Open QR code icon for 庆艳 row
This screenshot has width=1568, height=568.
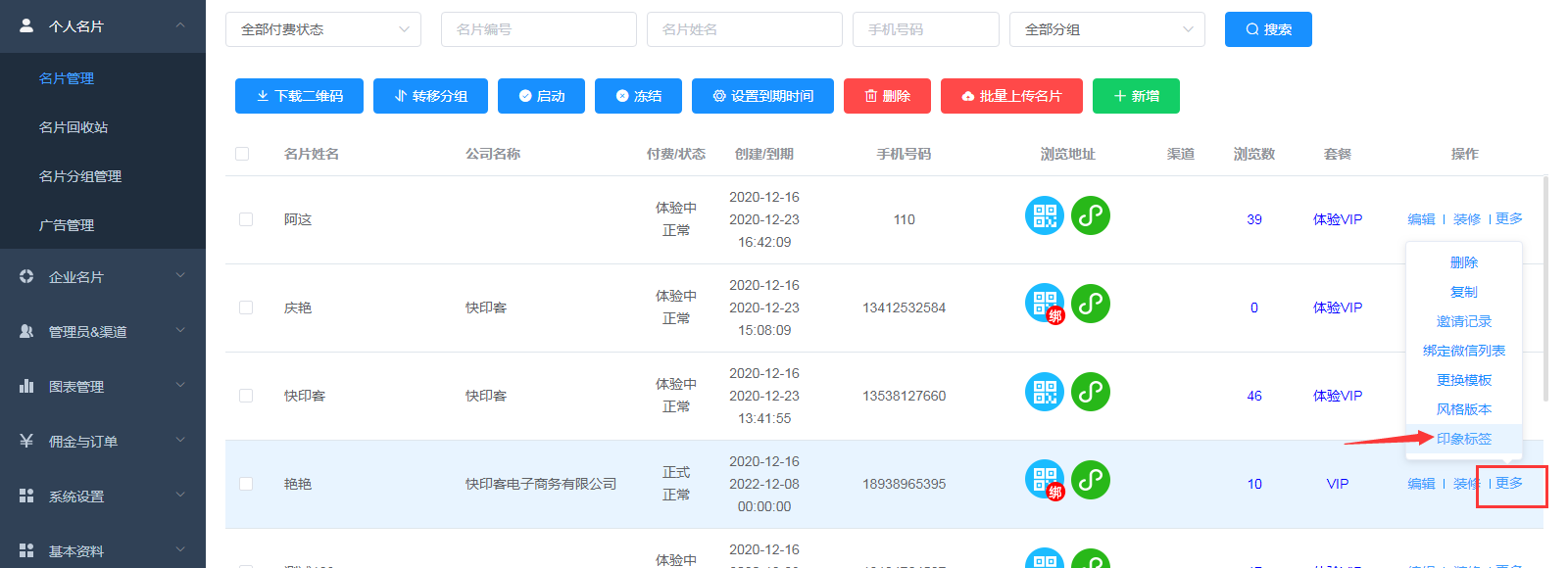[1044, 304]
